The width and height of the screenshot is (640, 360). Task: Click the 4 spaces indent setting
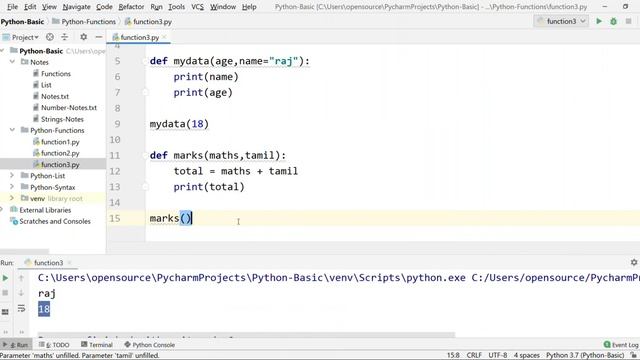click(x=527, y=355)
